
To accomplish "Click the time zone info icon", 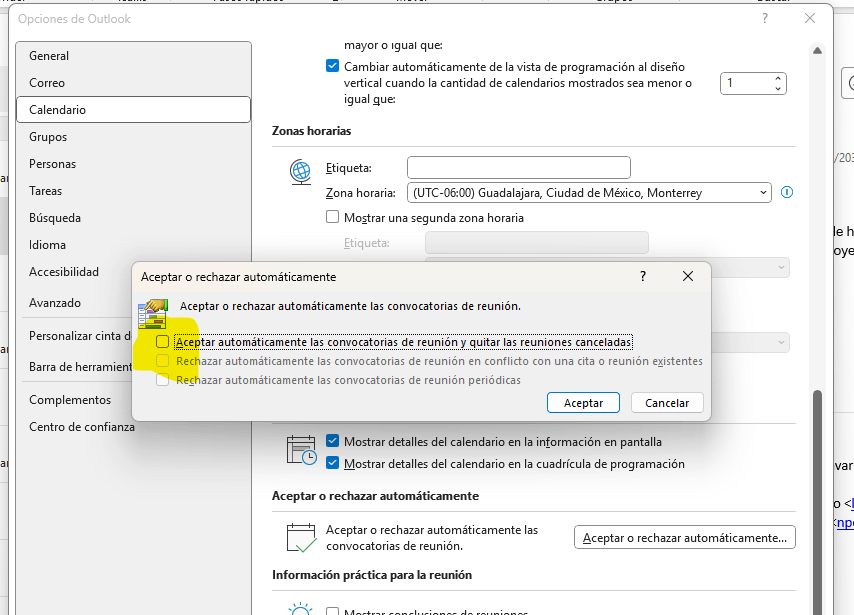I will pyautogui.click(x=786, y=192).
